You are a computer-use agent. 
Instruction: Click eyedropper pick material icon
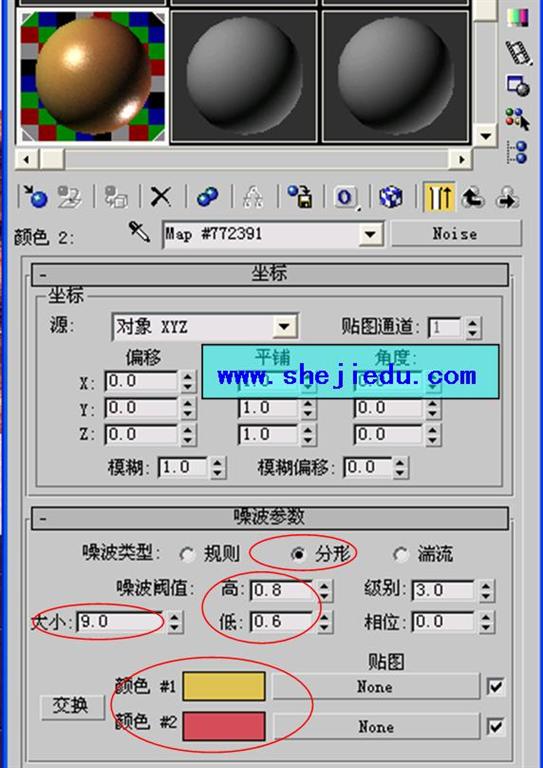coord(140,232)
